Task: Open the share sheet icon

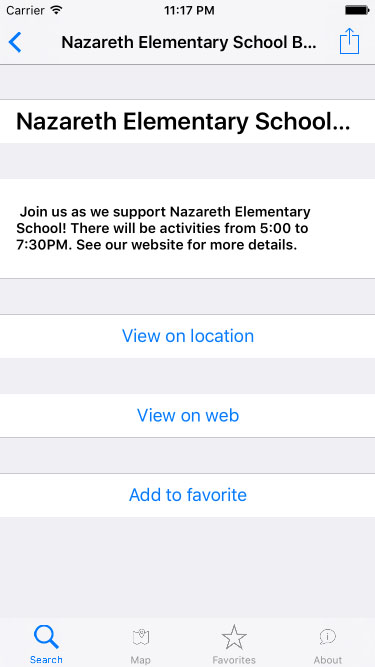Action: point(349,41)
